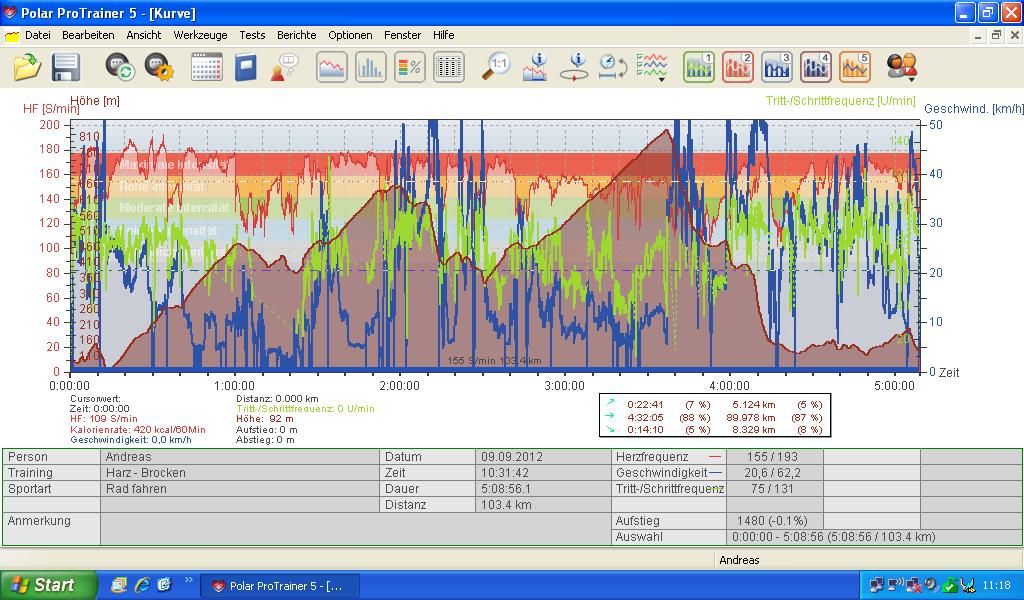Viewport: 1024px width, 600px height.
Task: Toggle curve layout preset 1
Action: pos(698,67)
